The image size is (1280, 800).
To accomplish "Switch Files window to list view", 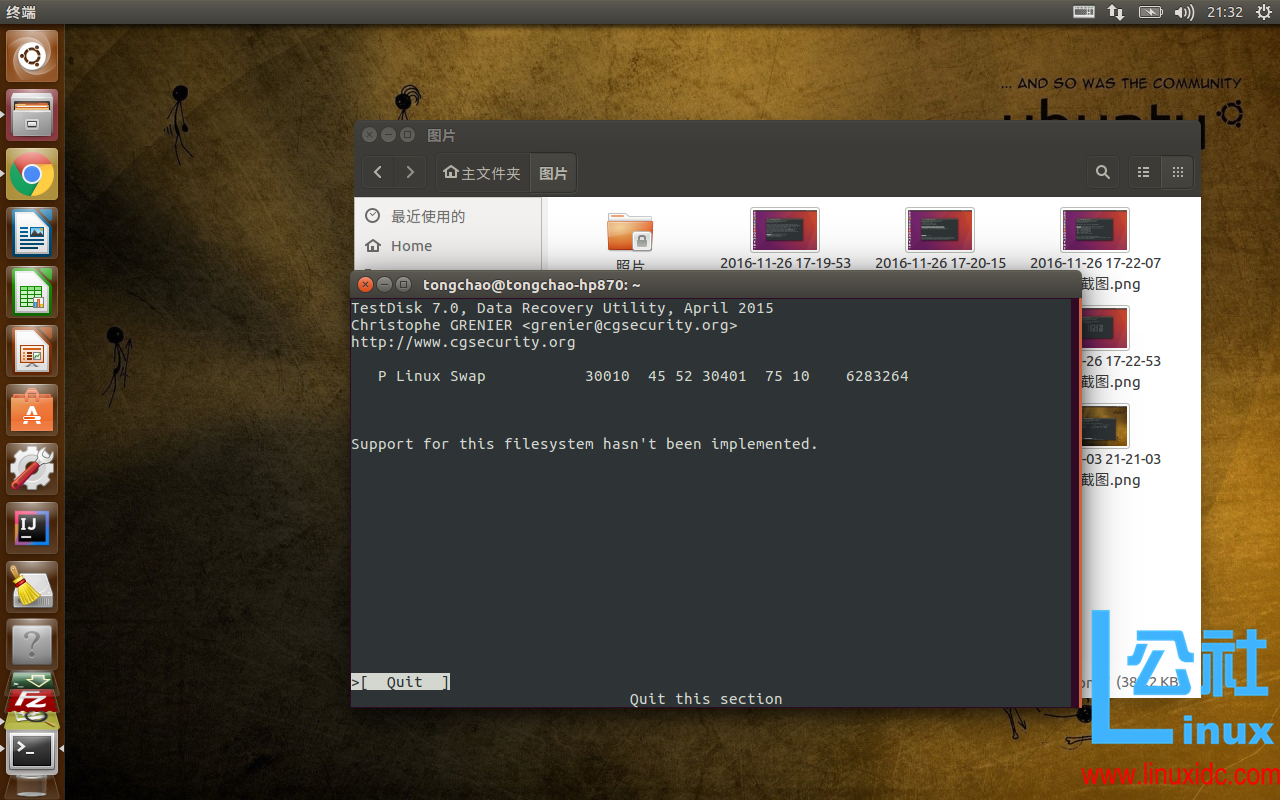I will tap(1144, 173).
